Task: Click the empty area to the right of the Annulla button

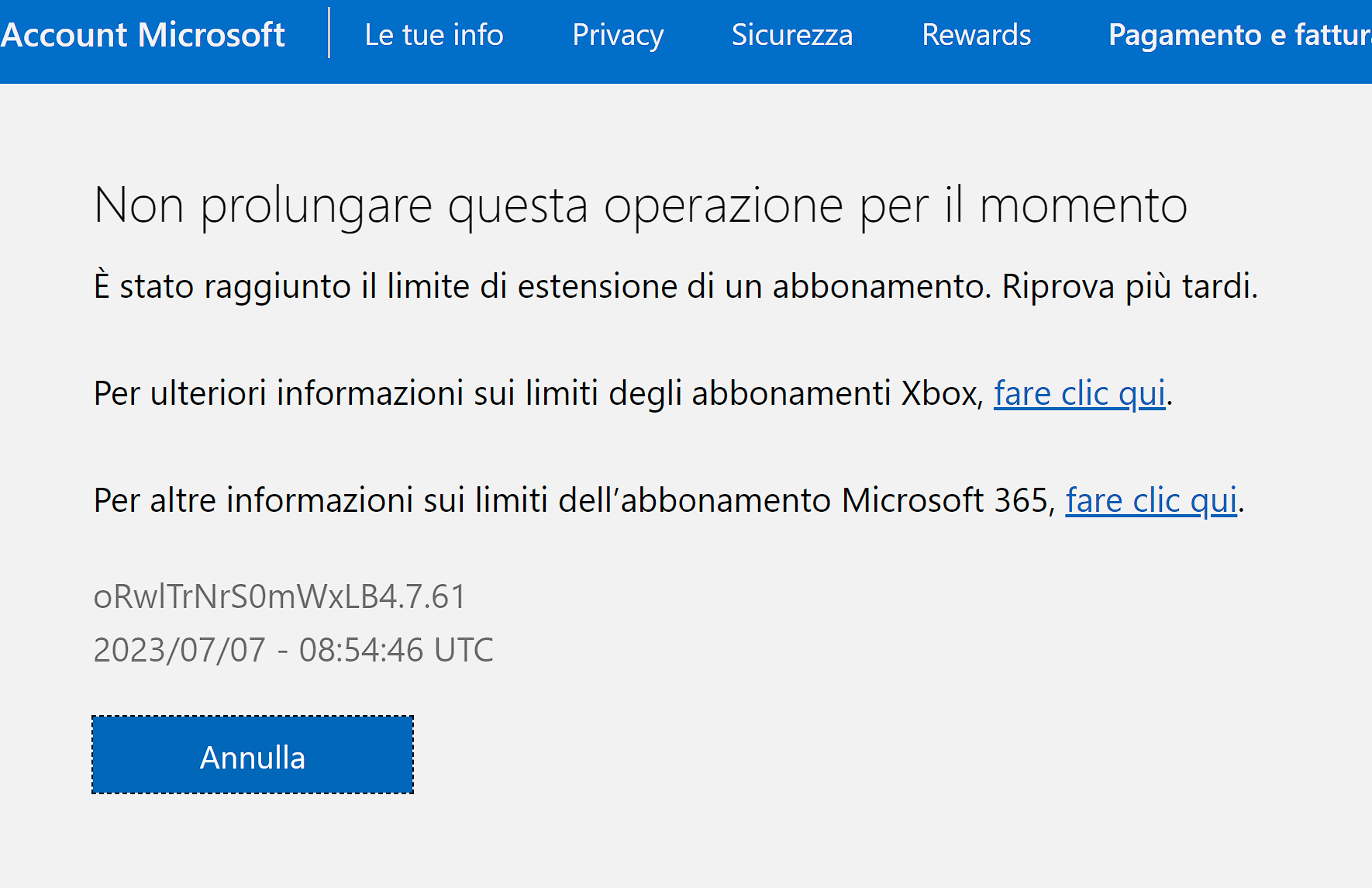Action: pos(853,755)
